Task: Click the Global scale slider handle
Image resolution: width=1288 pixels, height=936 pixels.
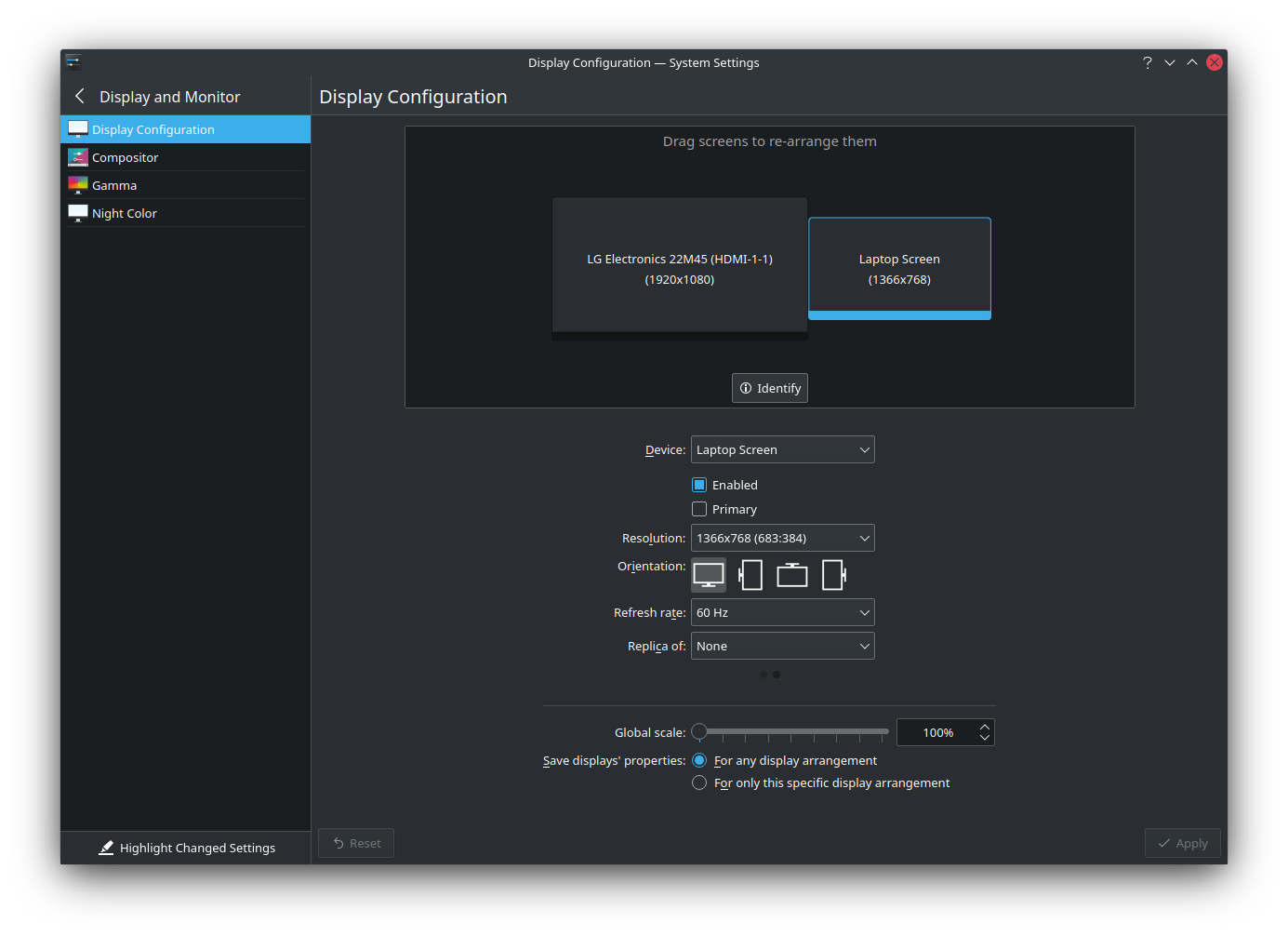Action: click(x=699, y=731)
